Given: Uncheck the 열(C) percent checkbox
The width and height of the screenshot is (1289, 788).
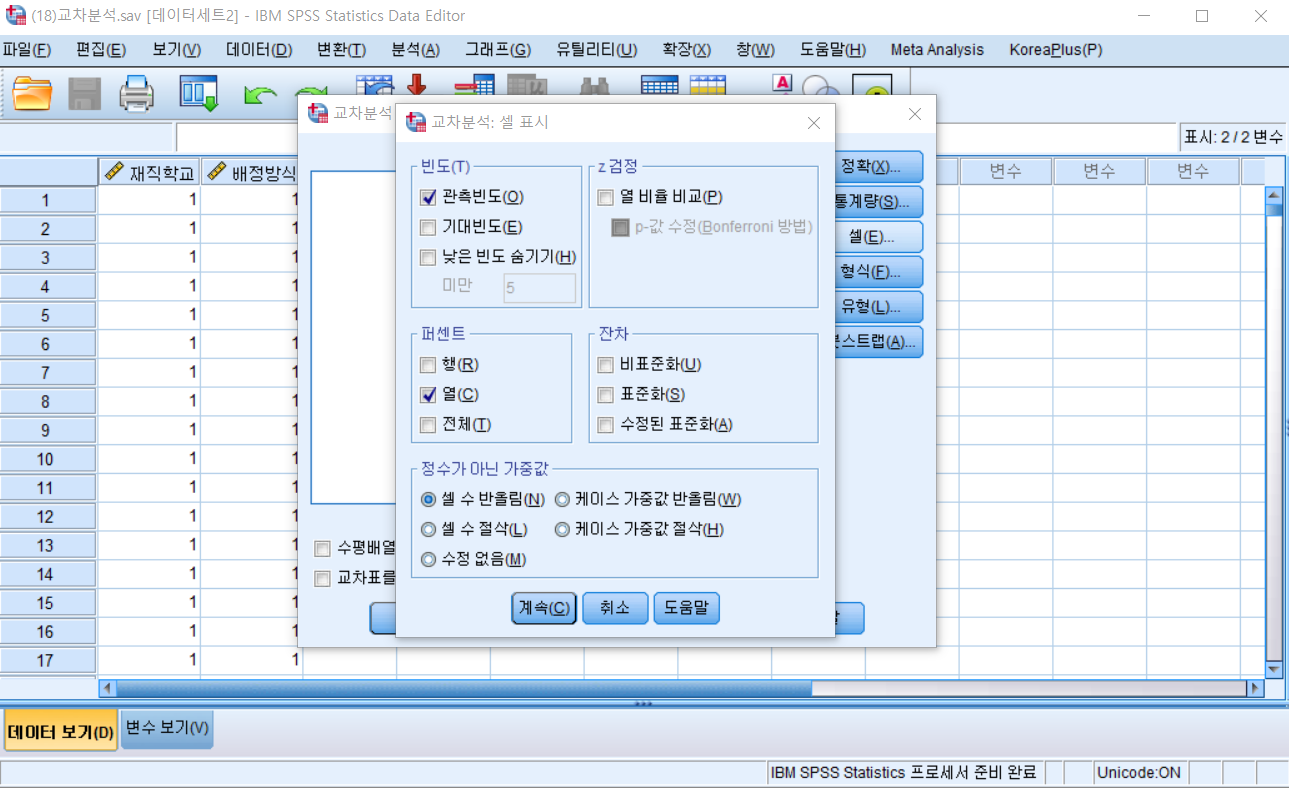Looking at the screenshot, I should click(x=428, y=395).
